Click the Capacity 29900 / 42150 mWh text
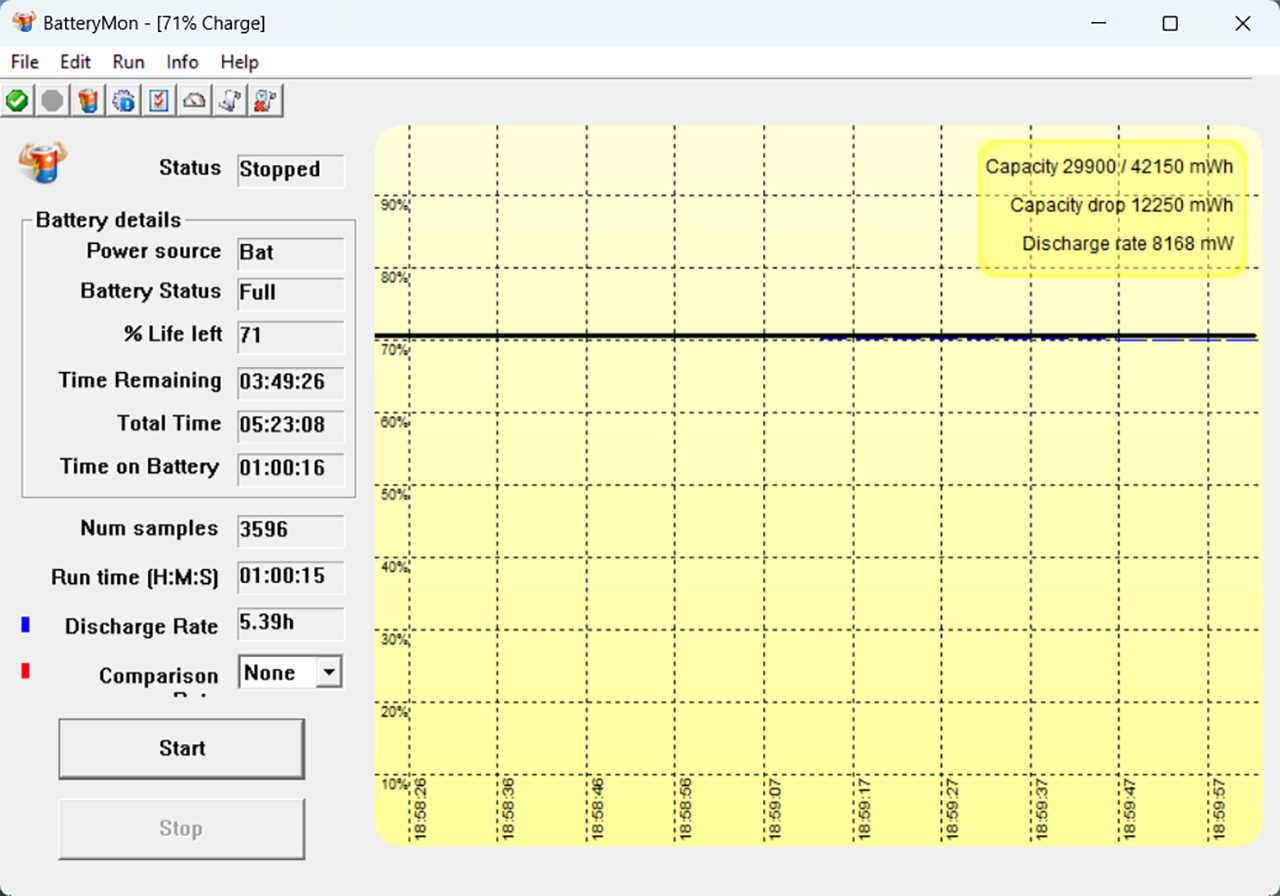 tap(1109, 167)
